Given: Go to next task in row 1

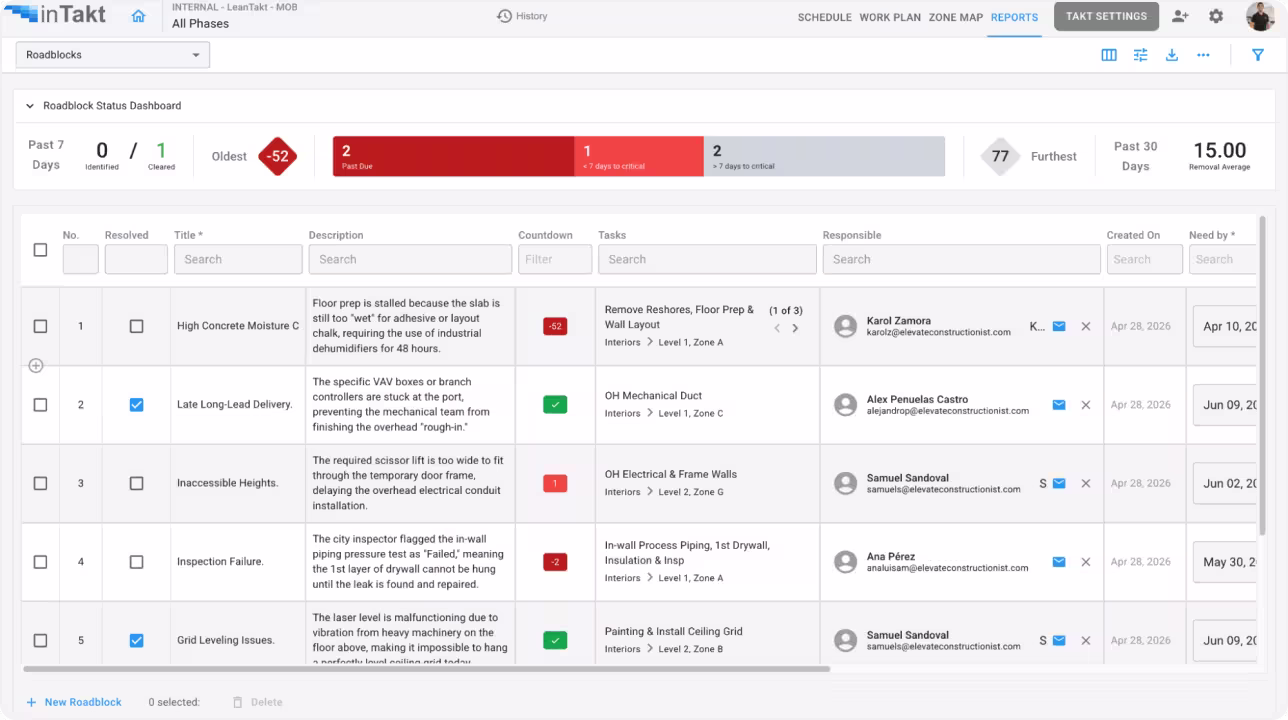Looking at the screenshot, I should pyautogui.click(x=795, y=328).
